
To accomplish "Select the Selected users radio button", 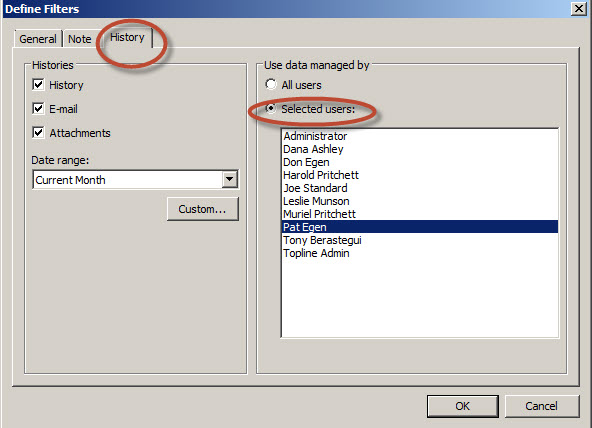I will click(271, 108).
